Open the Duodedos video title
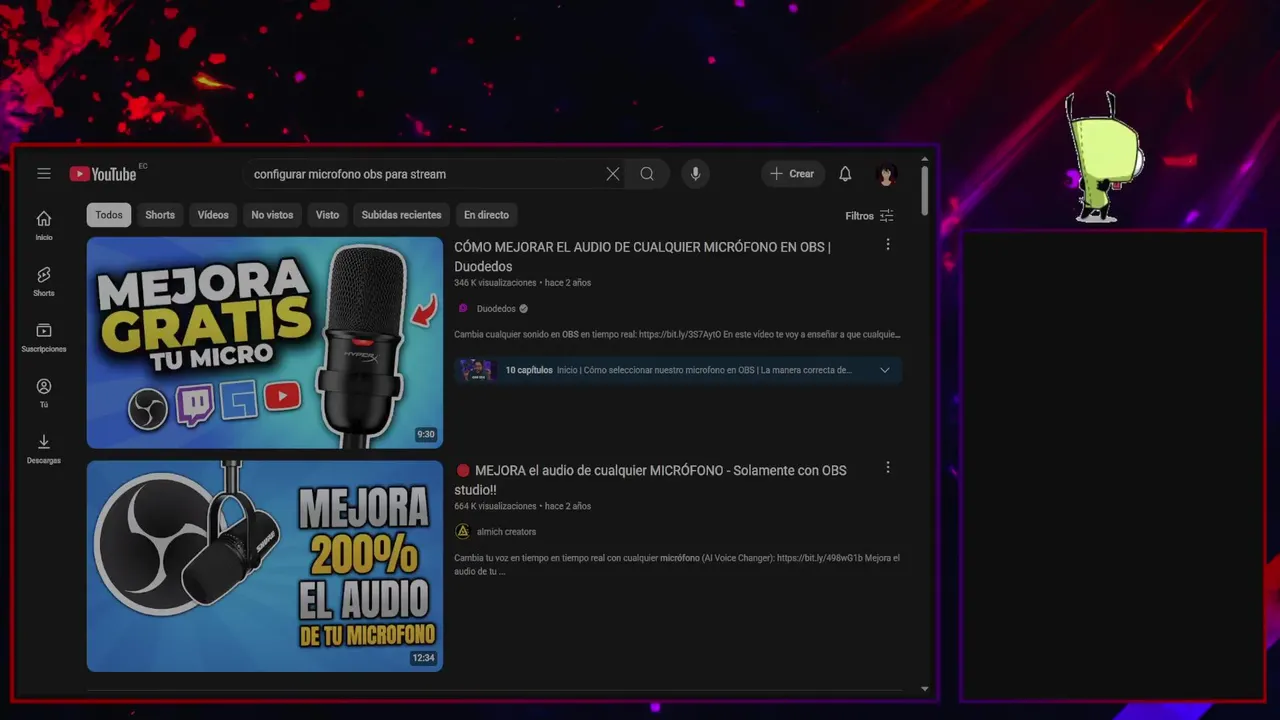Screen dimensions: 1280x720 642,257
